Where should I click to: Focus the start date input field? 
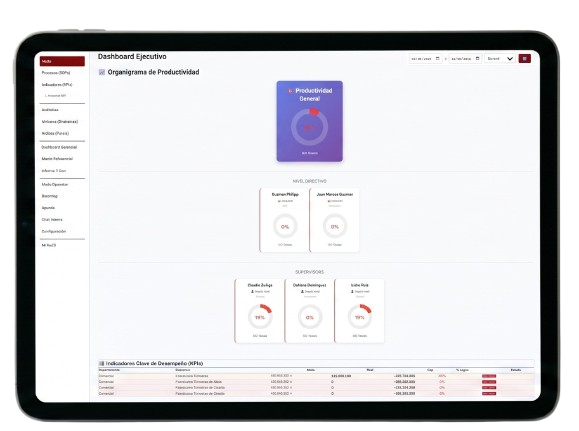click(425, 58)
